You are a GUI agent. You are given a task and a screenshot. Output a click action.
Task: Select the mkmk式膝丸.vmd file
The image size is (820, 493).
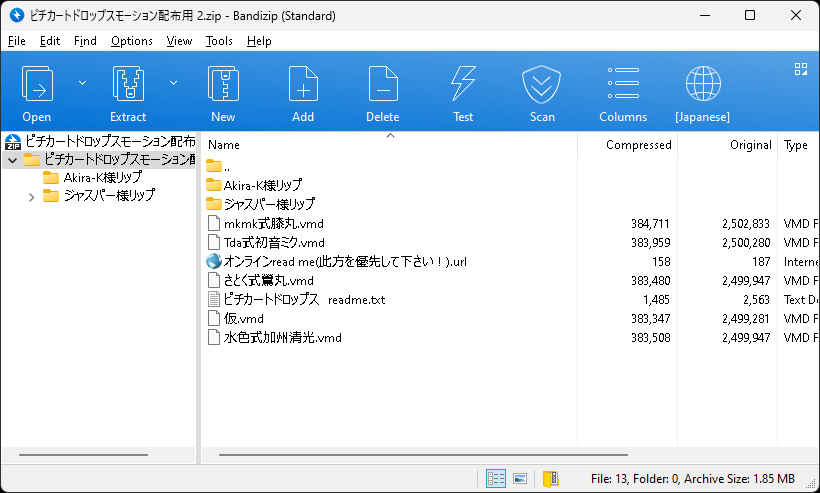265,224
